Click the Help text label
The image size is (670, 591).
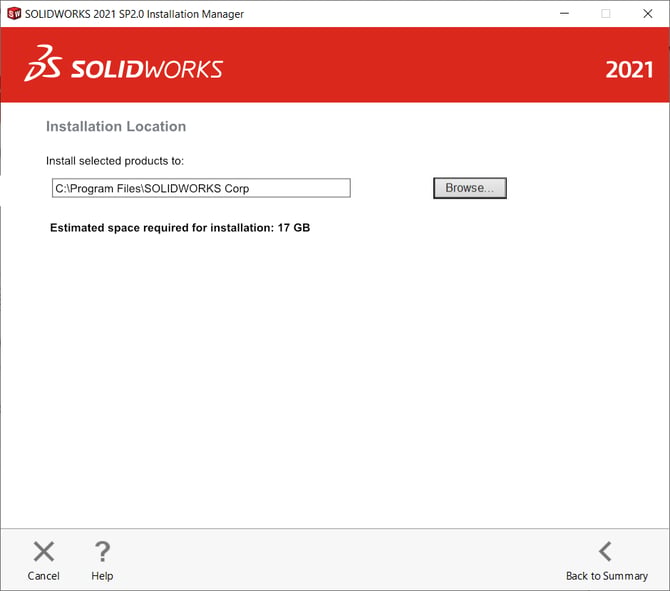point(102,576)
